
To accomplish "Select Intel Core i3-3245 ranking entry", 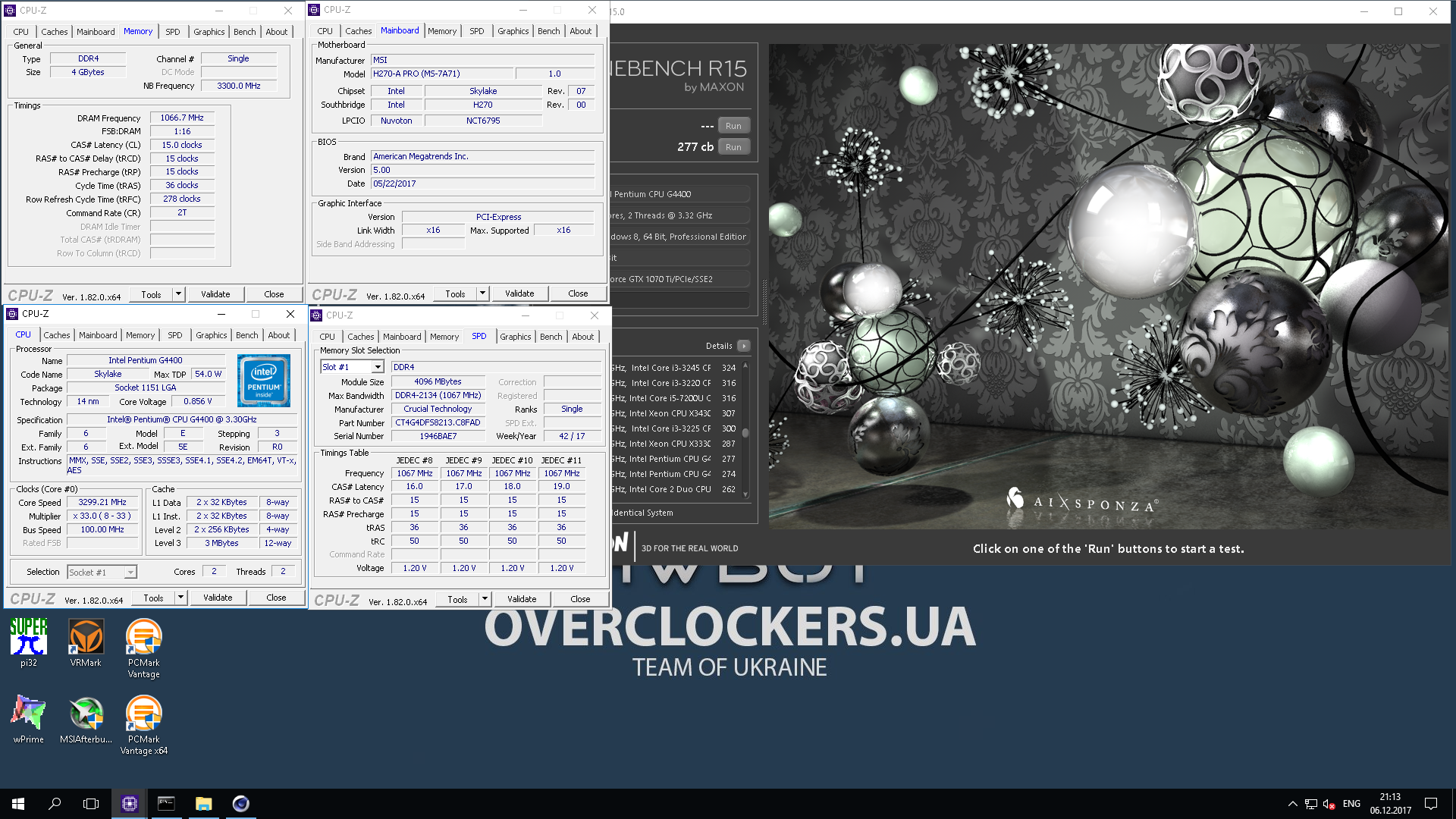I will [673, 368].
